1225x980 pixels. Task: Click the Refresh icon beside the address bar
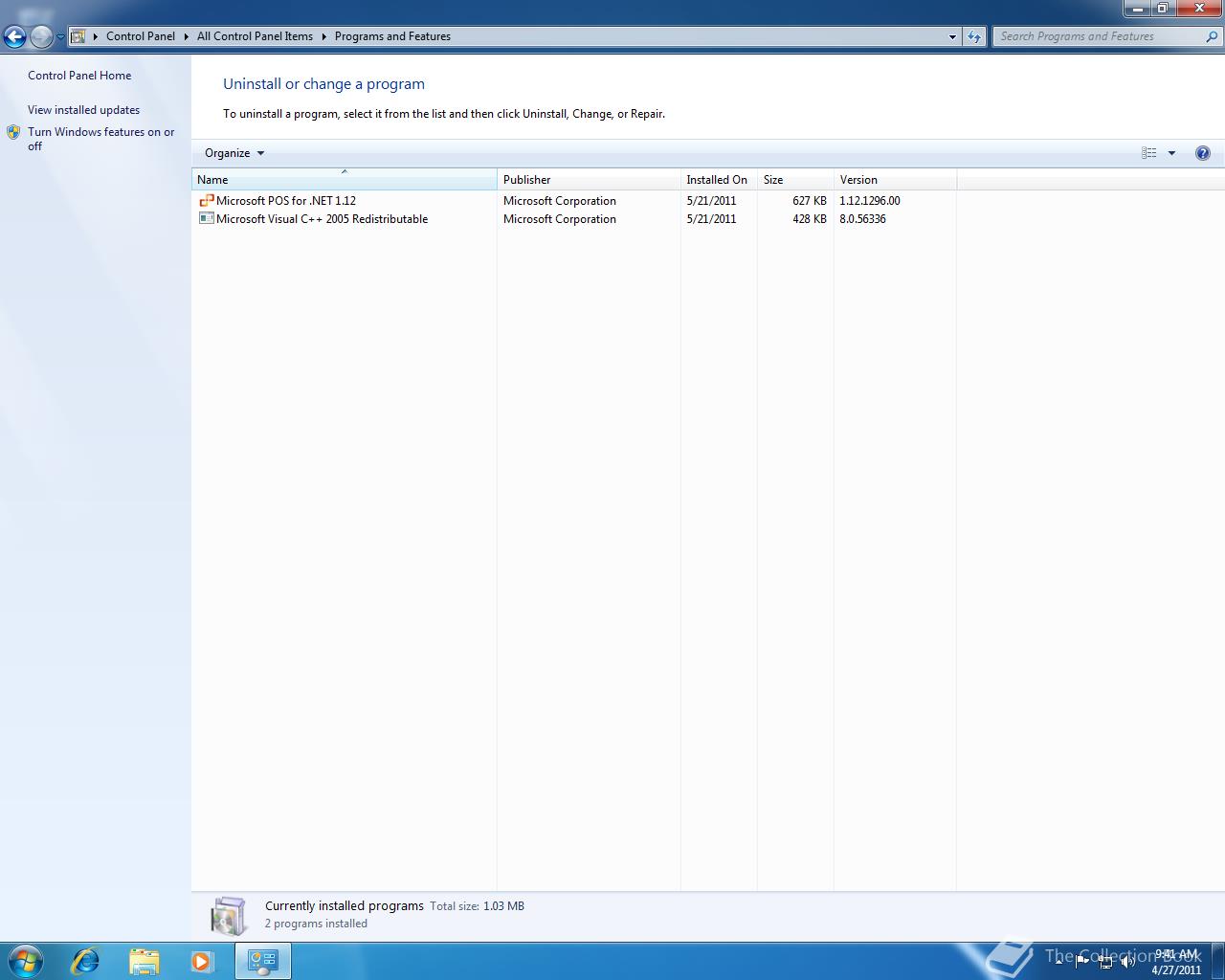(973, 36)
